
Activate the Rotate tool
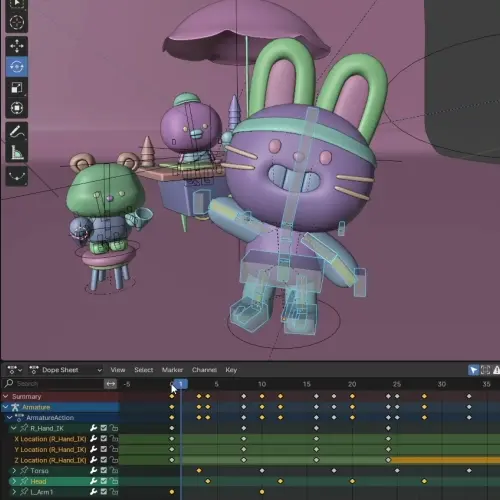tap(17, 67)
